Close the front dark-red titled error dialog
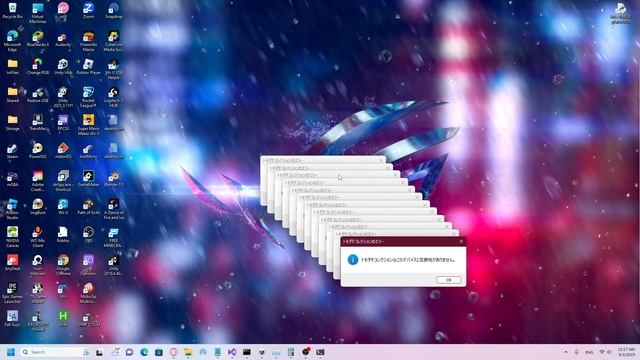 point(461,242)
